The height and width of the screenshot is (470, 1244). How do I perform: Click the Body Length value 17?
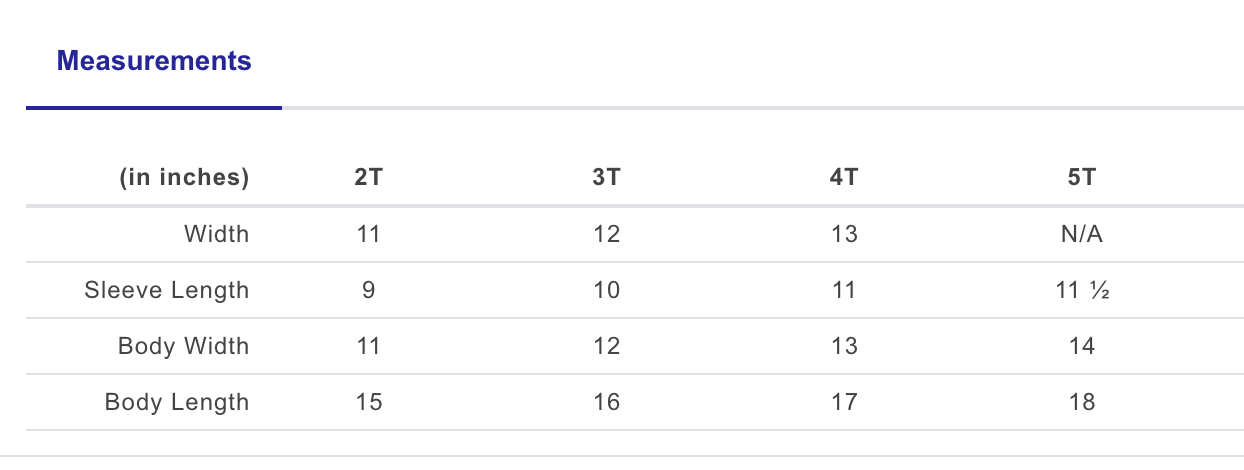tap(844, 402)
